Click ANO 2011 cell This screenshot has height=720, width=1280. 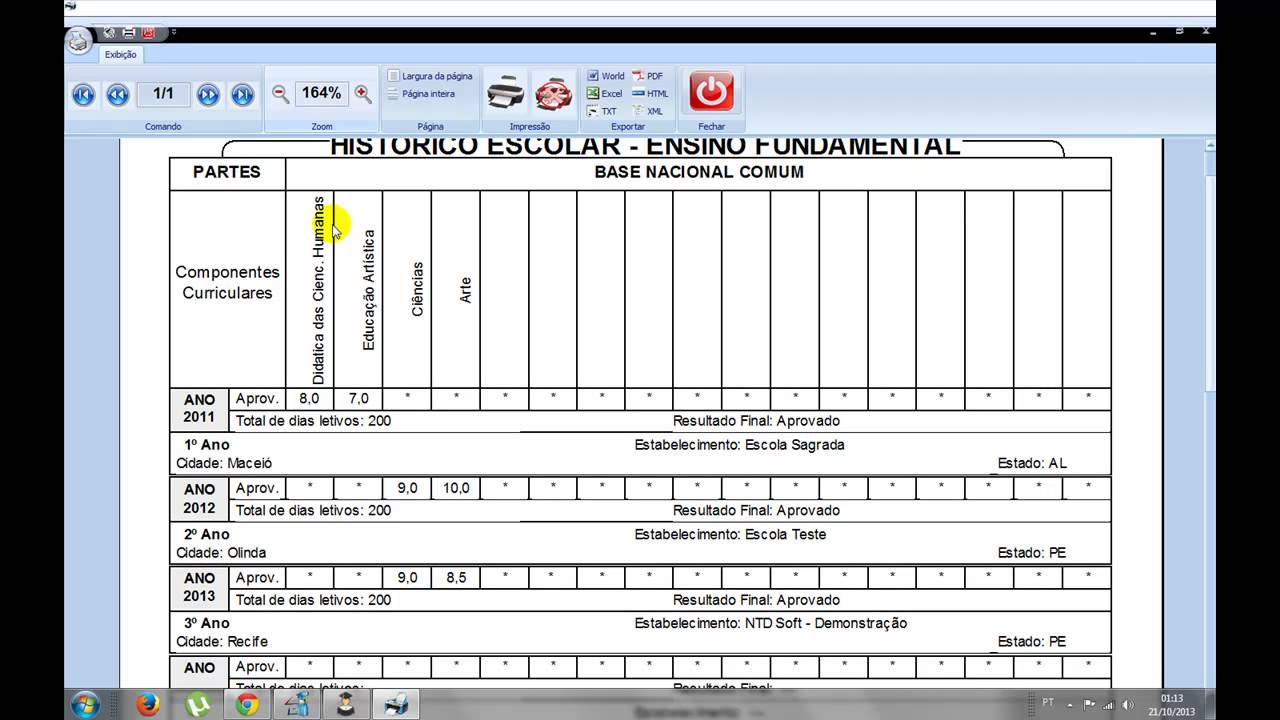(199, 408)
